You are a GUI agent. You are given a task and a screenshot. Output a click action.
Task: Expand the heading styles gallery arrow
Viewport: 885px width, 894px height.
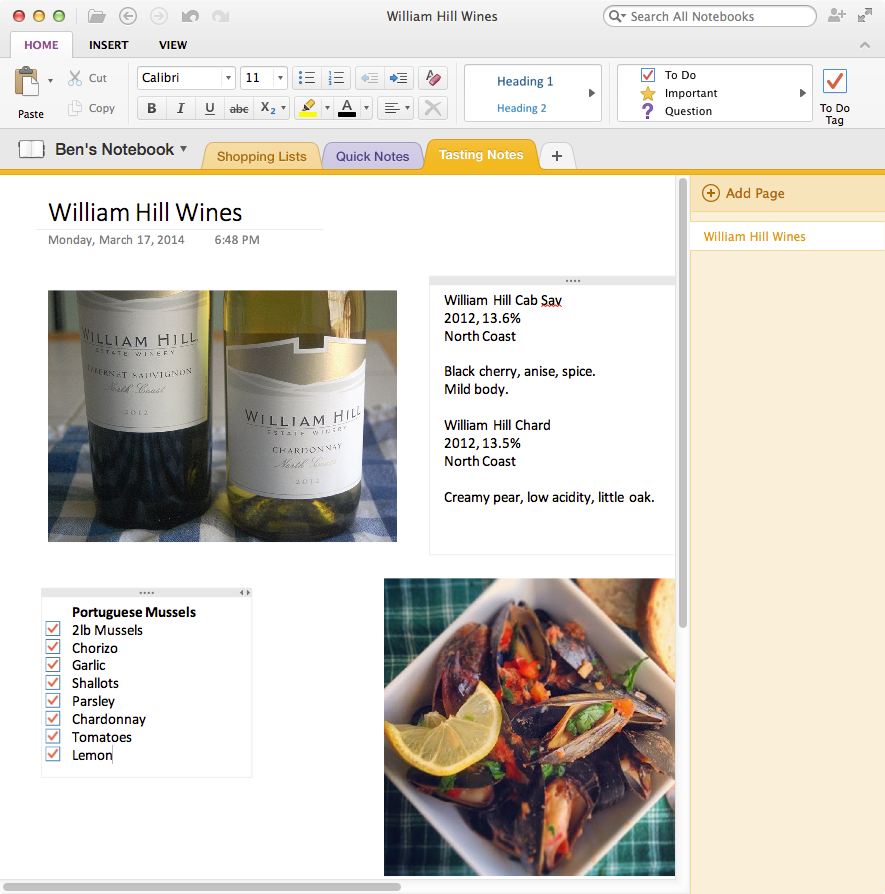tap(592, 93)
